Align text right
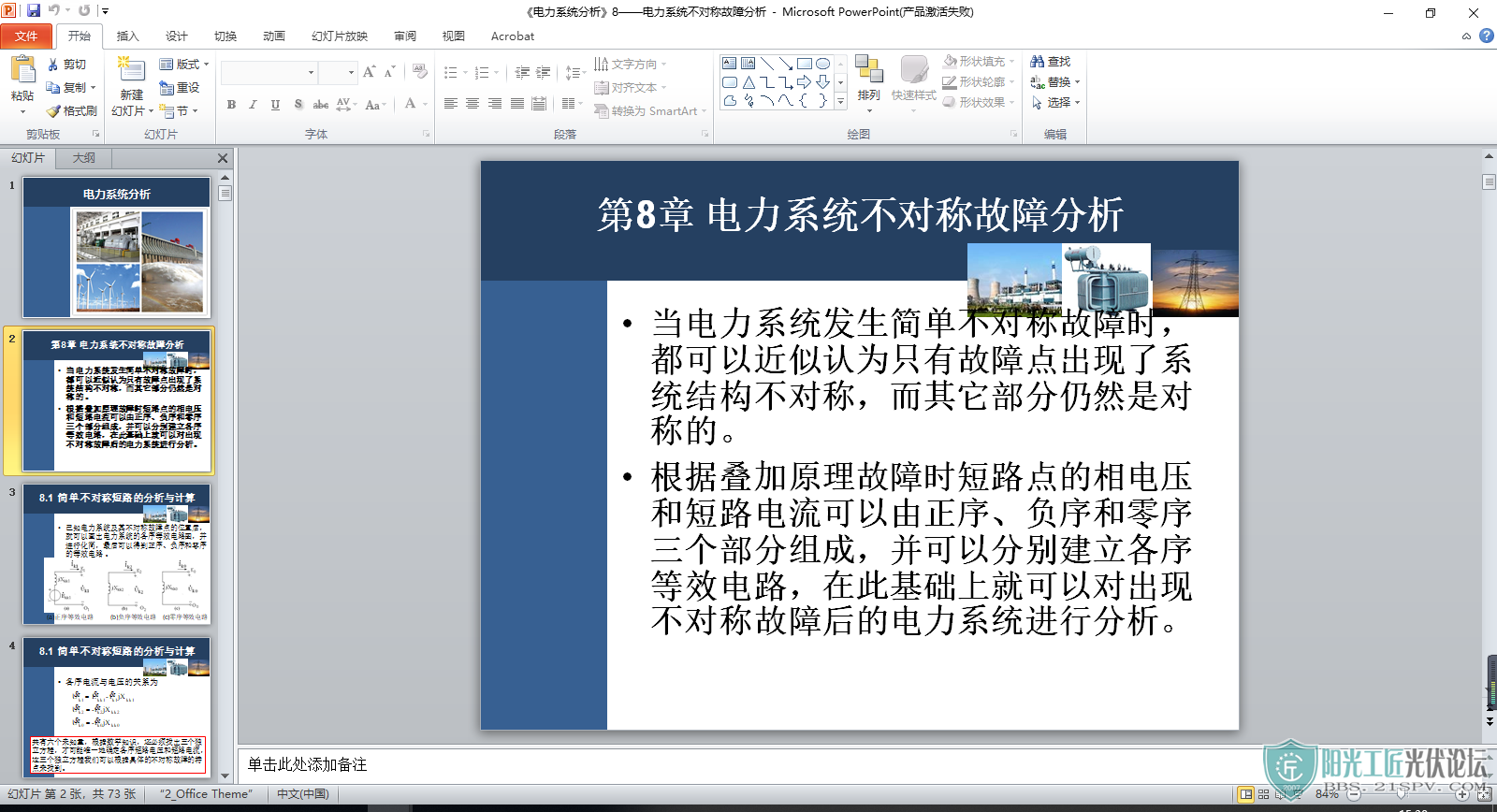Screen dimensions: 1497x812 pyautogui.click(x=495, y=104)
